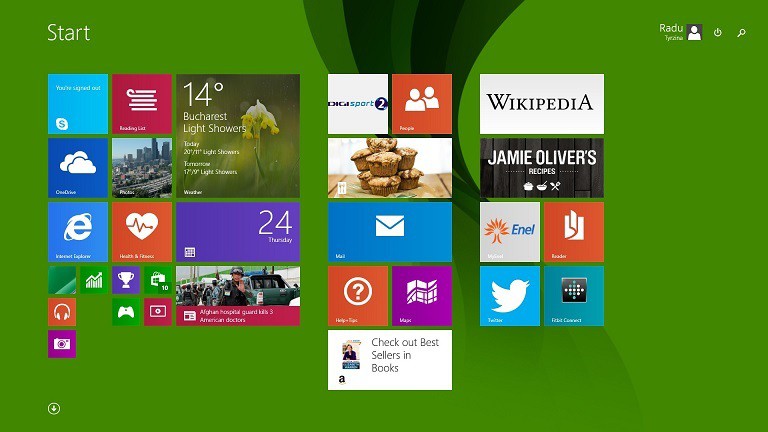Open the Store small tile
768x432 pixels.
[158, 280]
